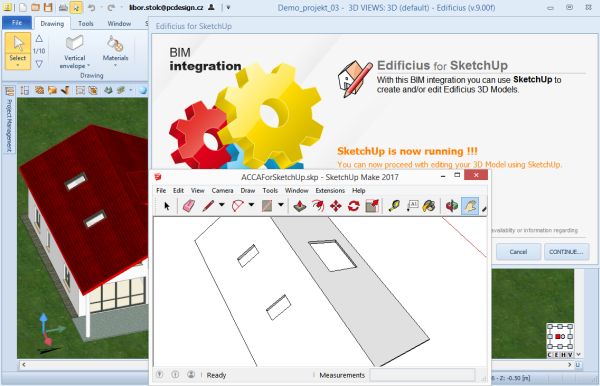Expand the Shape tool dropdown arrow
This screenshot has height=386, width=600.
point(280,205)
